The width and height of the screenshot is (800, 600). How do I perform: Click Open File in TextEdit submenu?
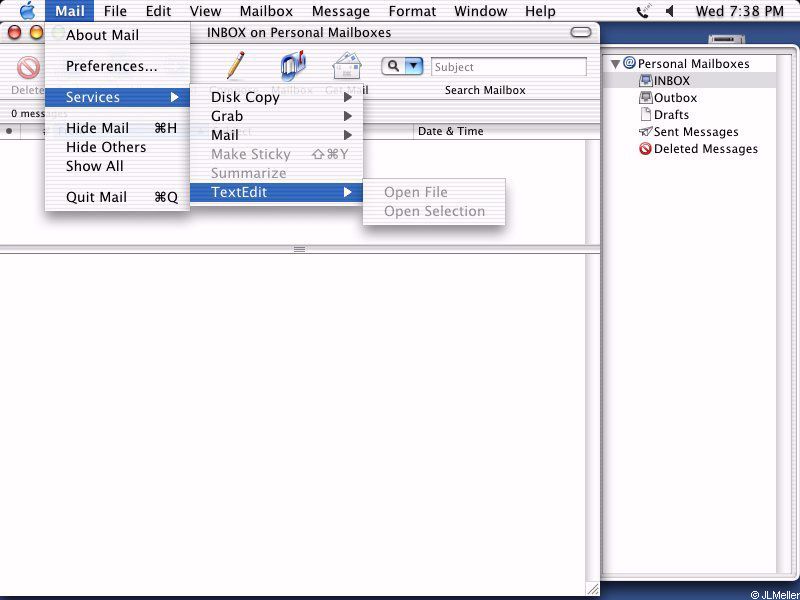point(434,192)
